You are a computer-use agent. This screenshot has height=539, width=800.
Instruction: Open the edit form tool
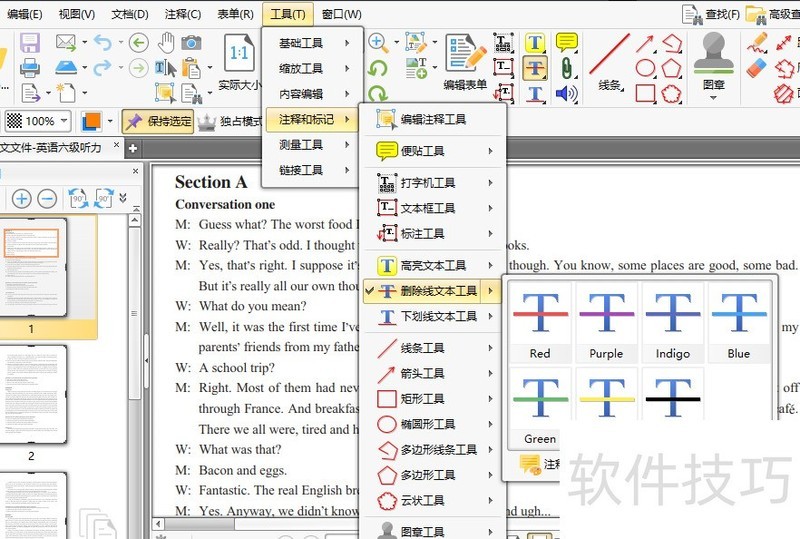[x=465, y=62]
